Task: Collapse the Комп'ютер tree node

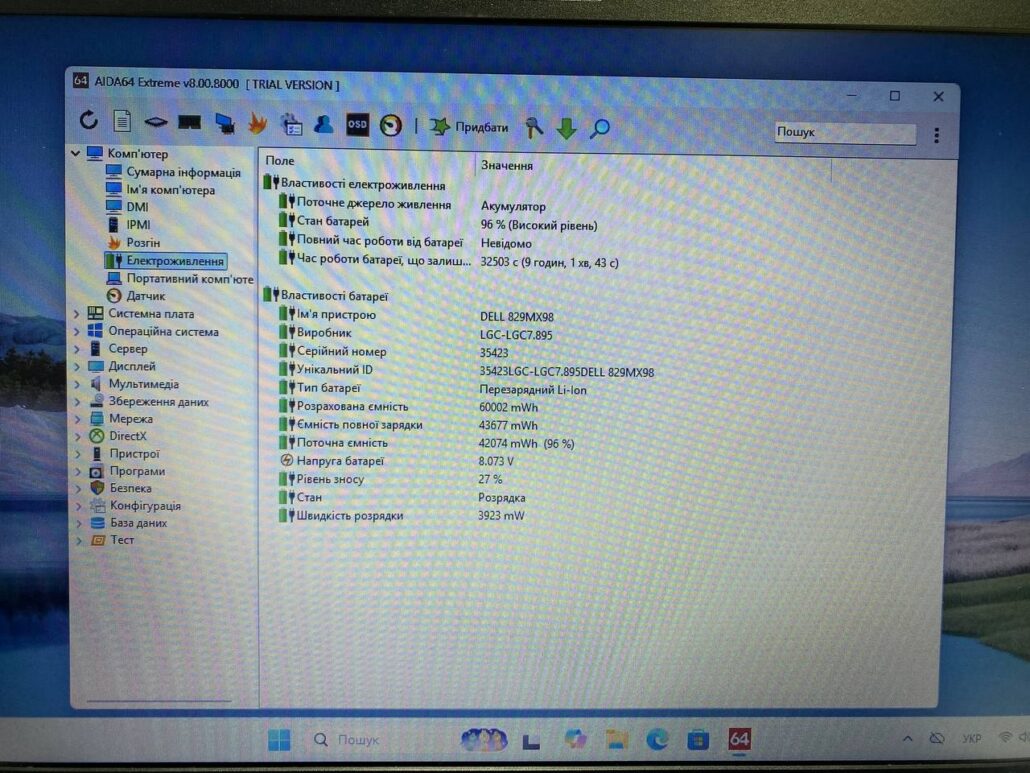Action: (x=75, y=154)
